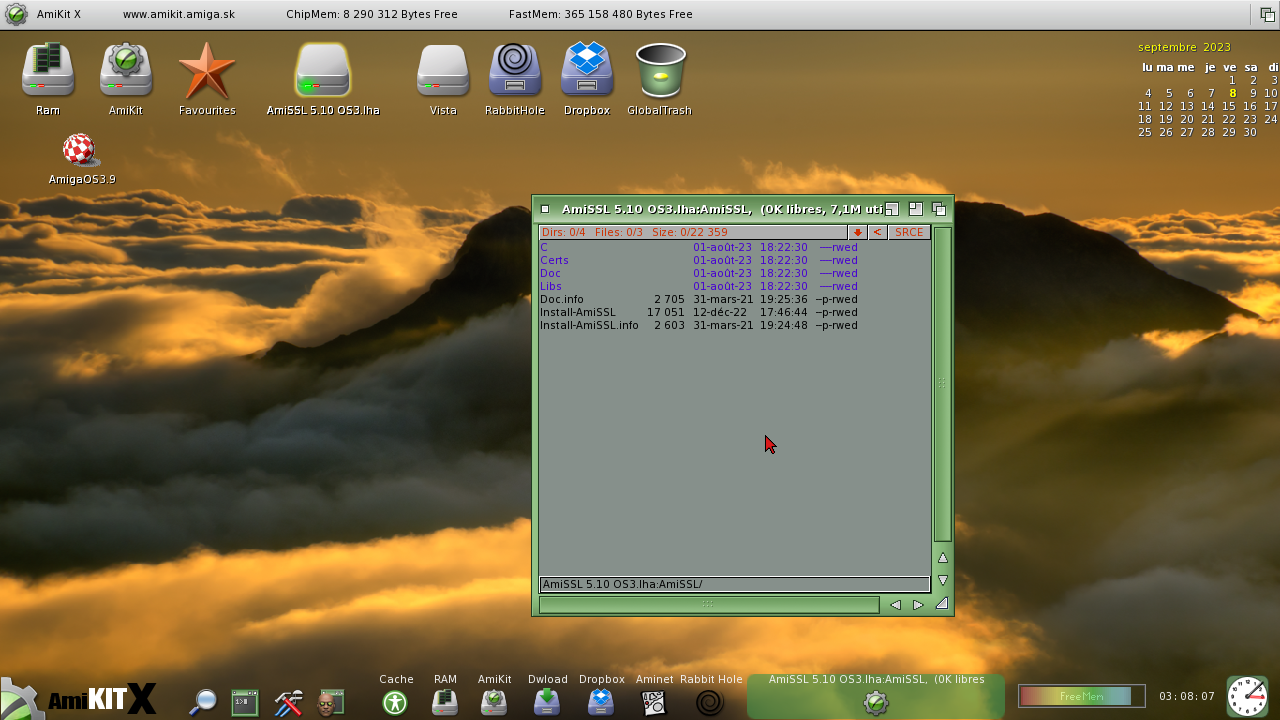1280x720 pixels.
Task: Click the AmiKit logo in the title bar
Action: tap(16, 14)
